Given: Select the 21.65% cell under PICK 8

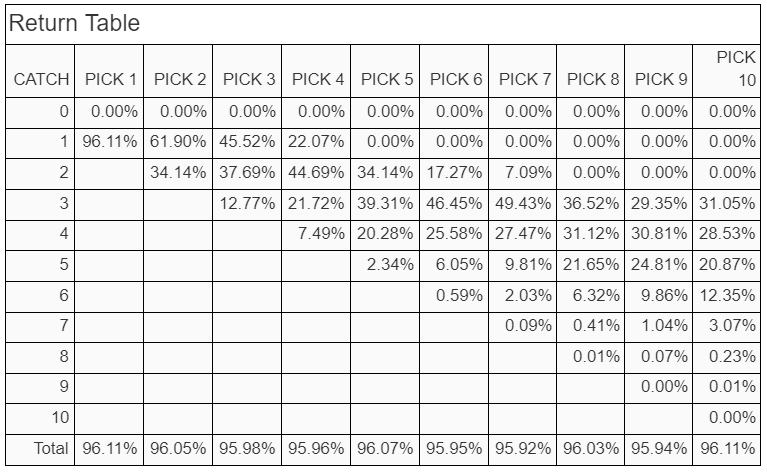Looking at the screenshot, I should (x=591, y=264).
